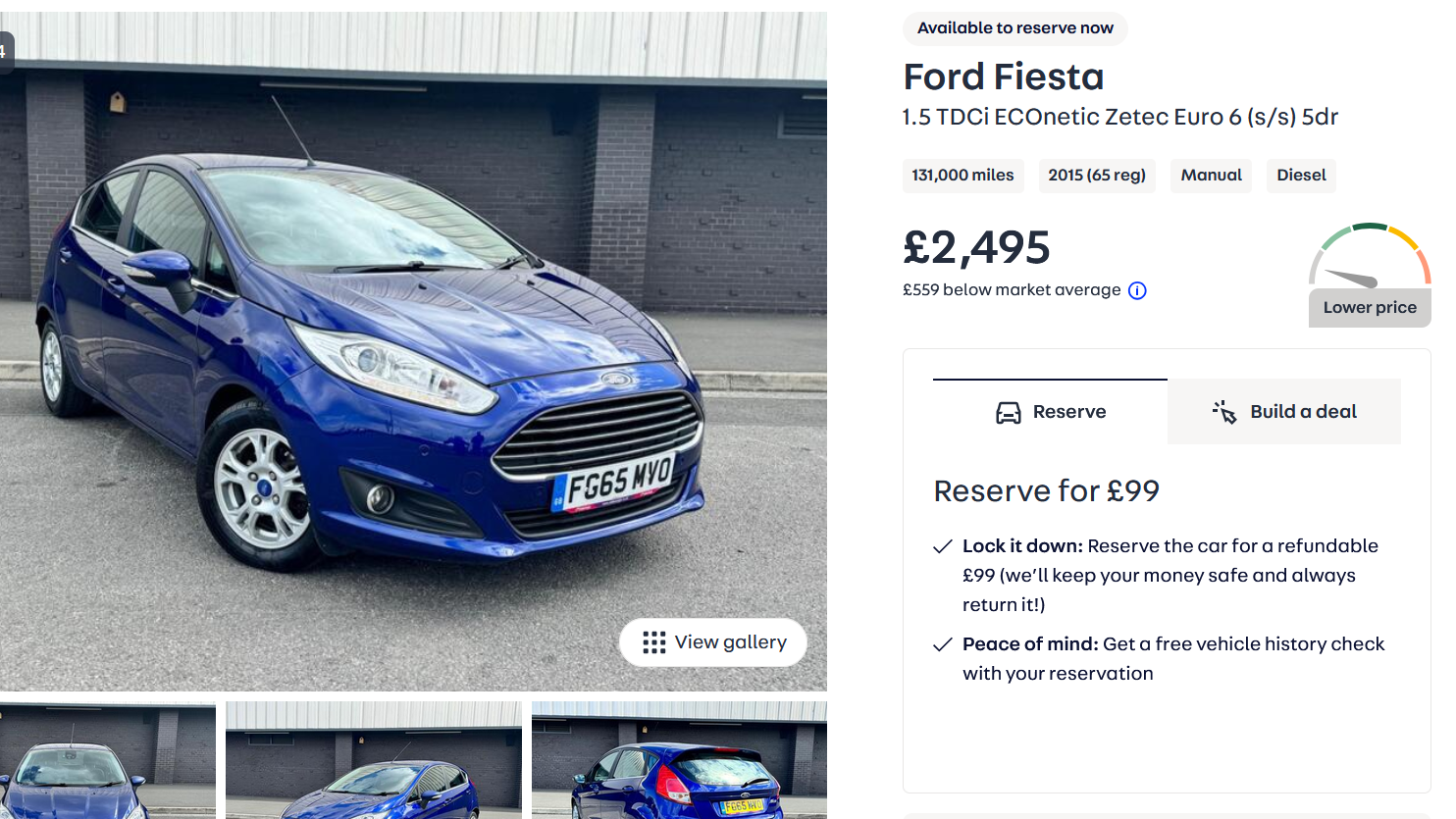
Task: Click the car icon beside Reserve
Action: [x=1008, y=413]
